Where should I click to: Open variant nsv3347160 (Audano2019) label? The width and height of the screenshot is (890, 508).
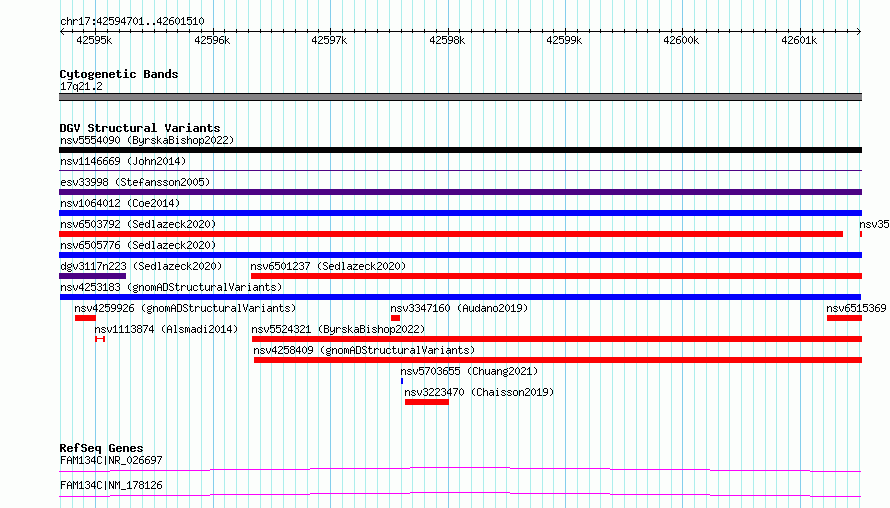(459, 308)
